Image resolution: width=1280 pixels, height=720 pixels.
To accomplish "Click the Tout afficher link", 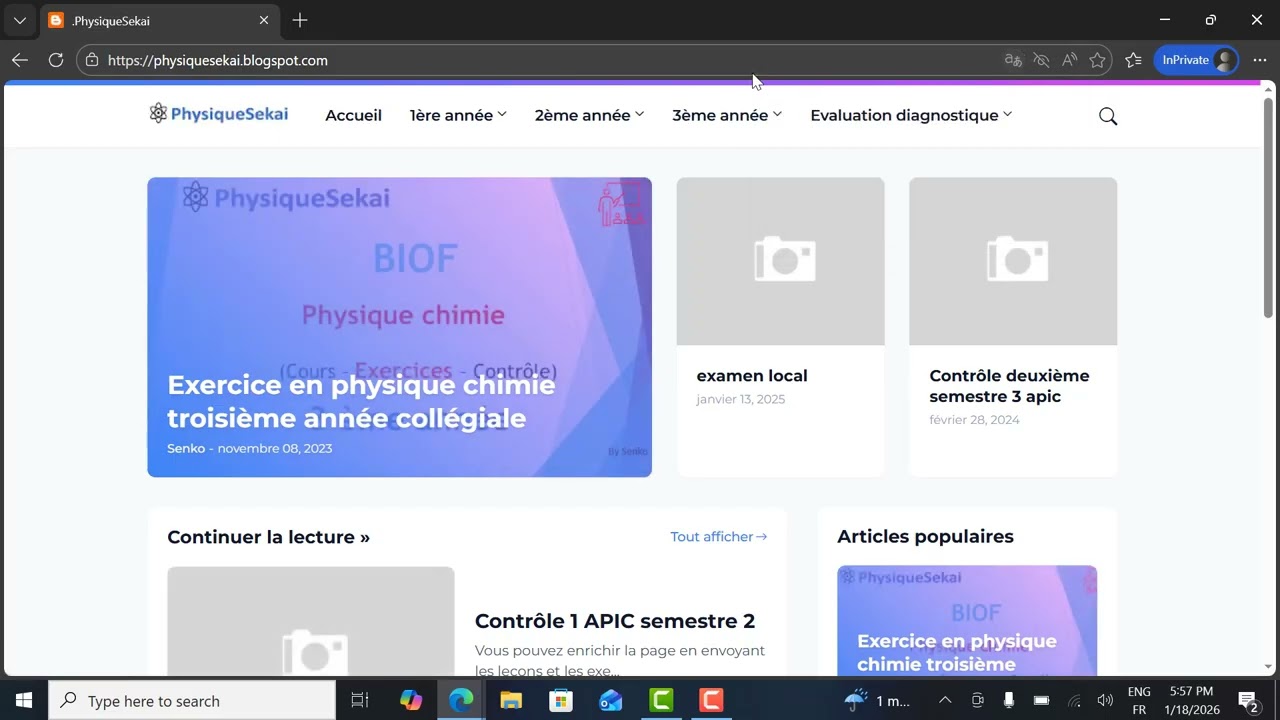I will click(x=719, y=537).
